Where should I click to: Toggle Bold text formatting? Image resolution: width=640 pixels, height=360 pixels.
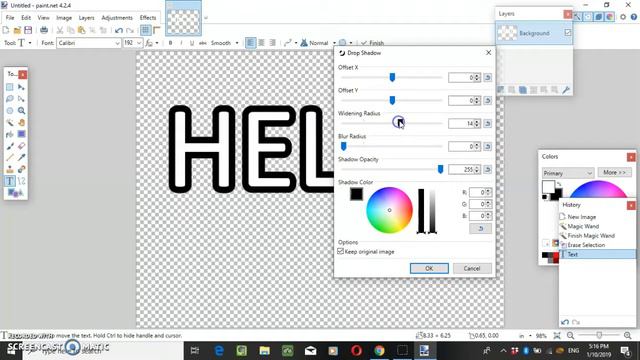[171, 43]
